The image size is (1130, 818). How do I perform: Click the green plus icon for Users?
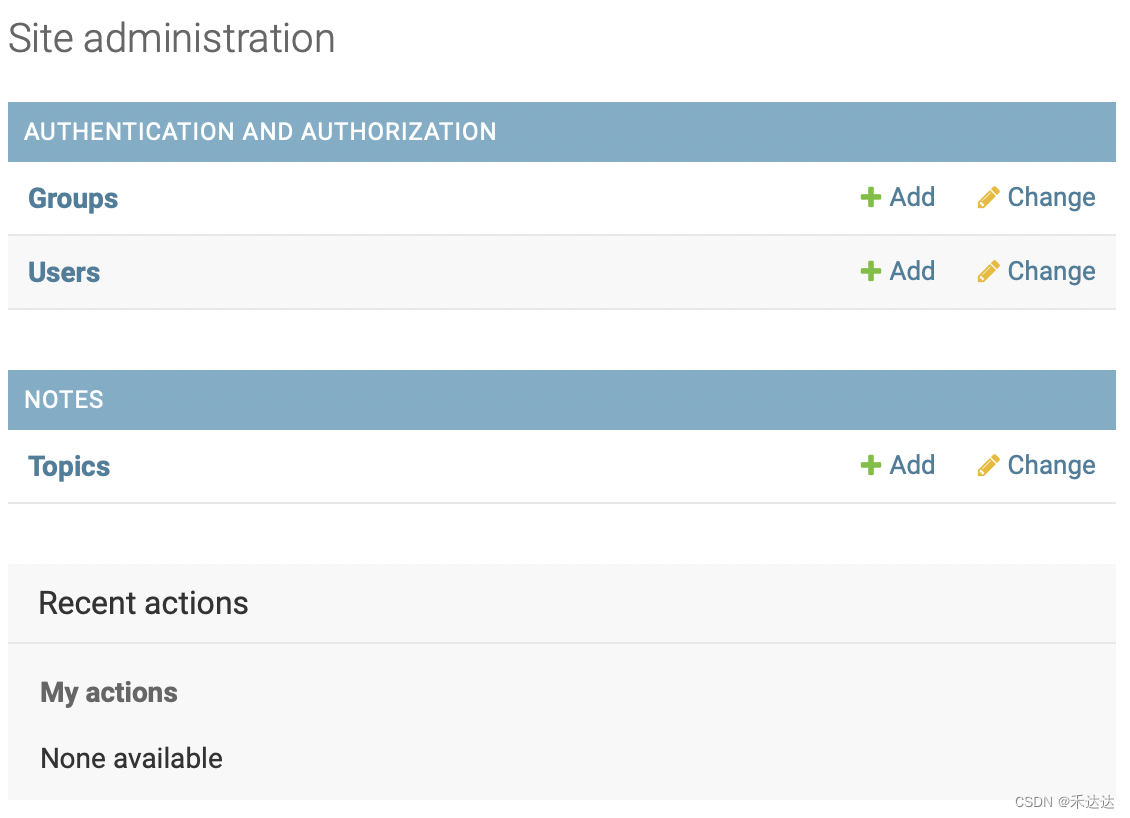(871, 272)
